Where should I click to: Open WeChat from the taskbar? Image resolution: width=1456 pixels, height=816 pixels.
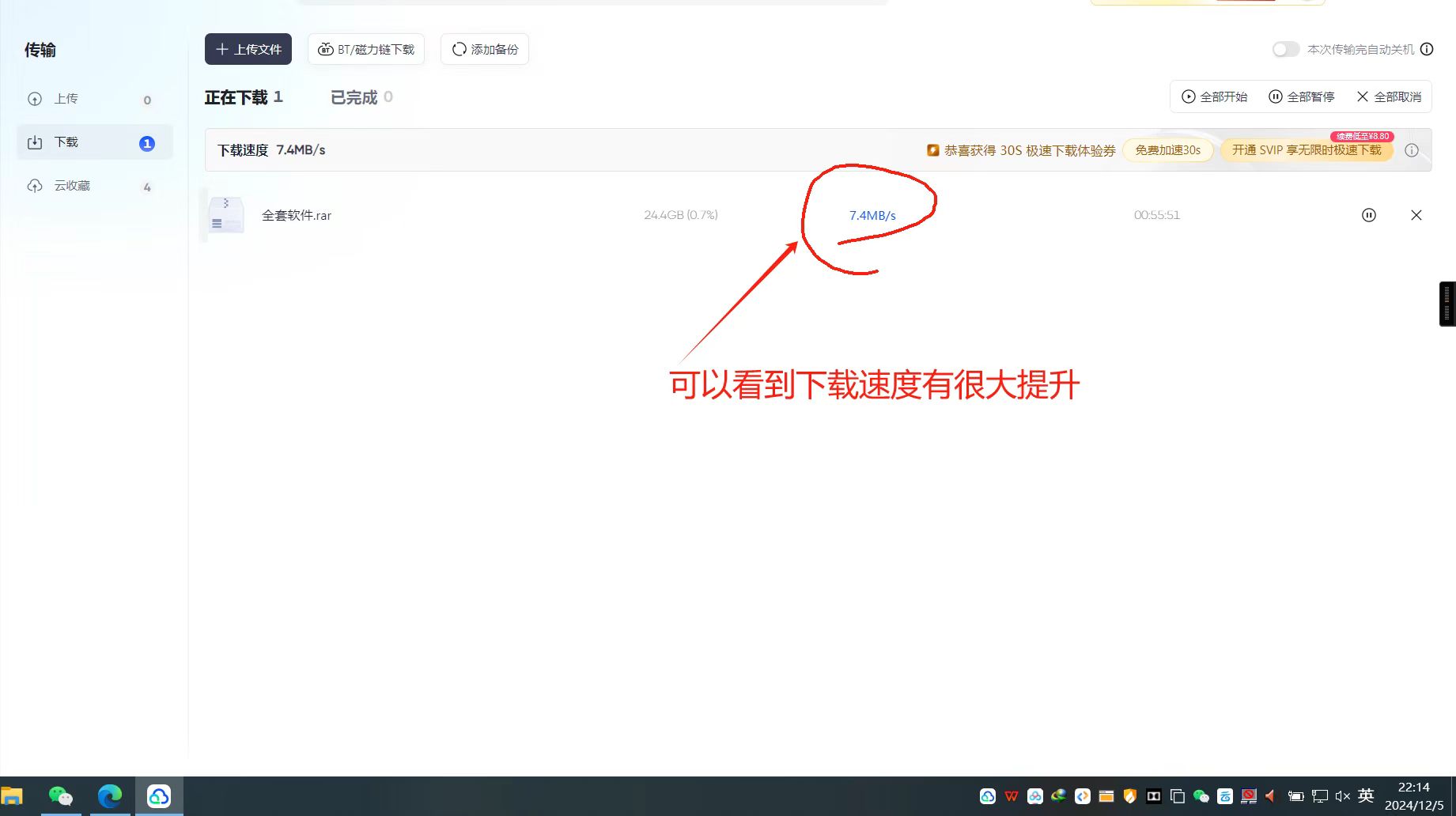(x=61, y=795)
